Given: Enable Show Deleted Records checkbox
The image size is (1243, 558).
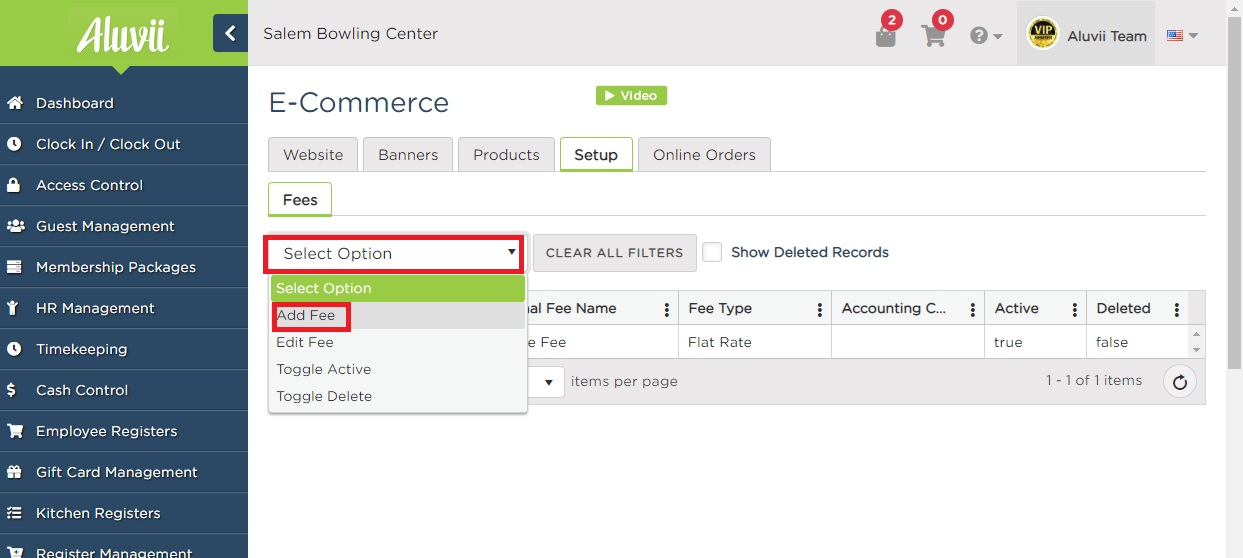Looking at the screenshot, I should pos(712,252).
